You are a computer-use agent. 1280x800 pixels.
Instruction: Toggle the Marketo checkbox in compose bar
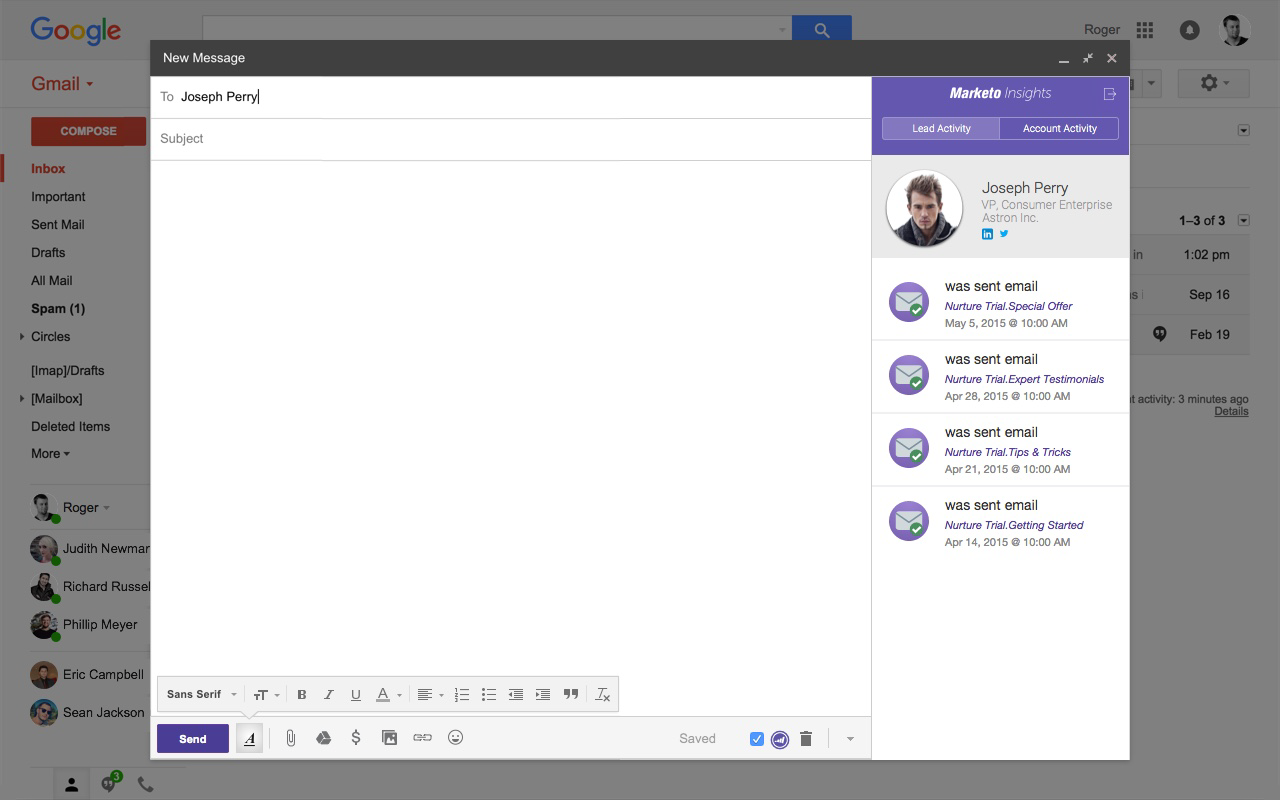pos(756,739)
